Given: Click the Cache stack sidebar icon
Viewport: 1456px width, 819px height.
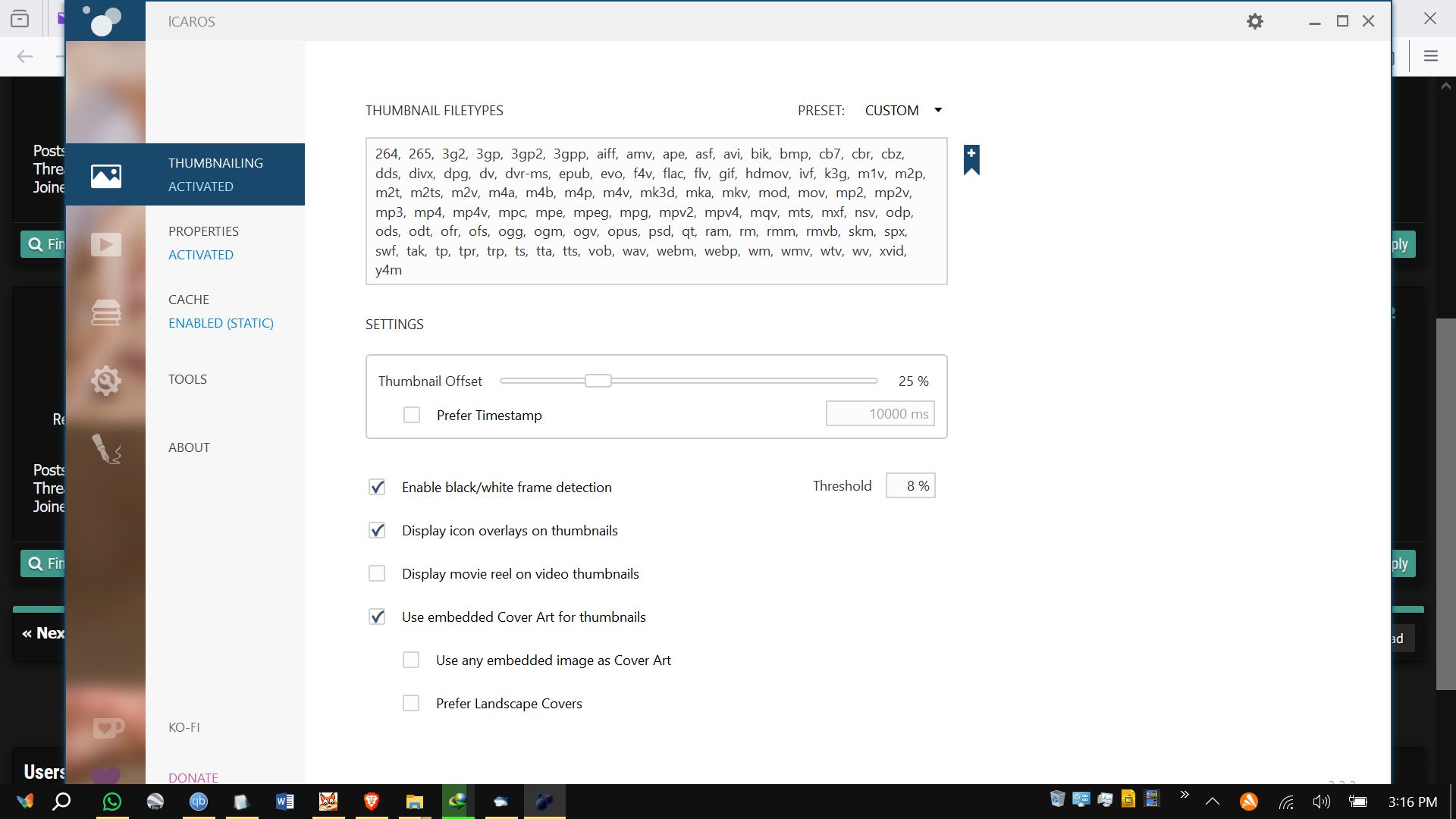Looking at the screenshot, I should 106,312.
